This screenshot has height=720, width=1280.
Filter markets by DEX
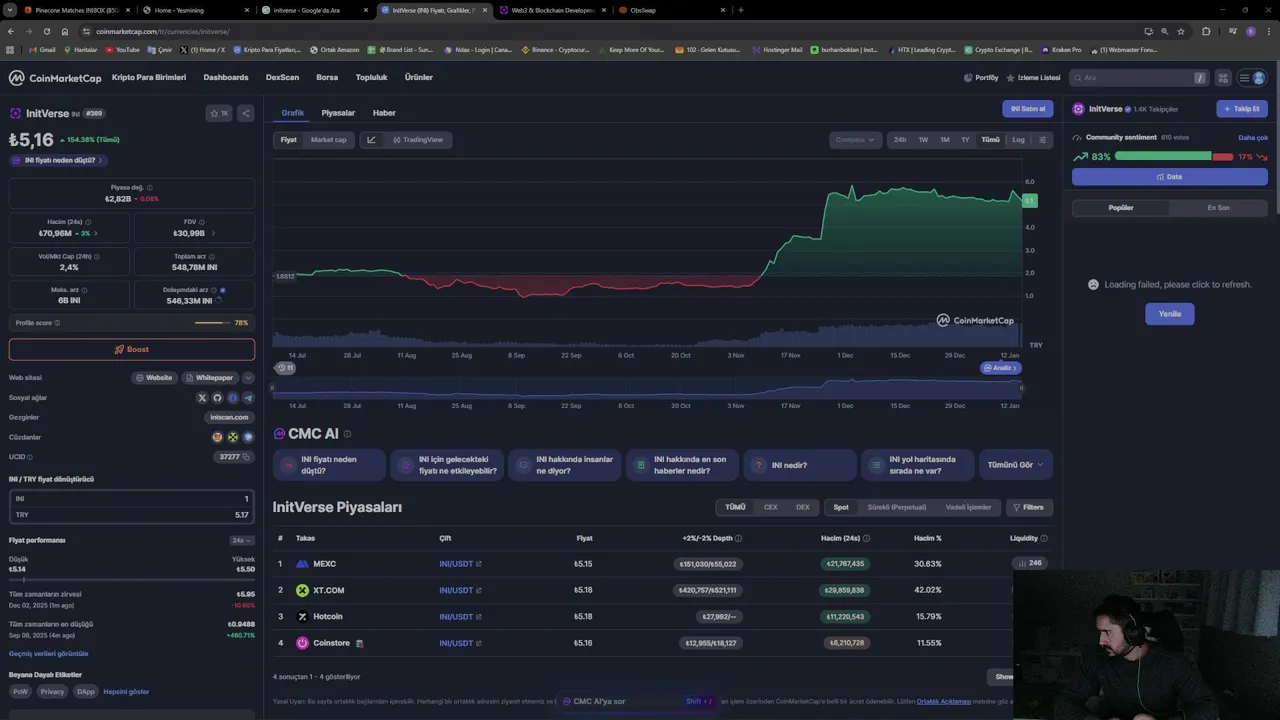802,507
